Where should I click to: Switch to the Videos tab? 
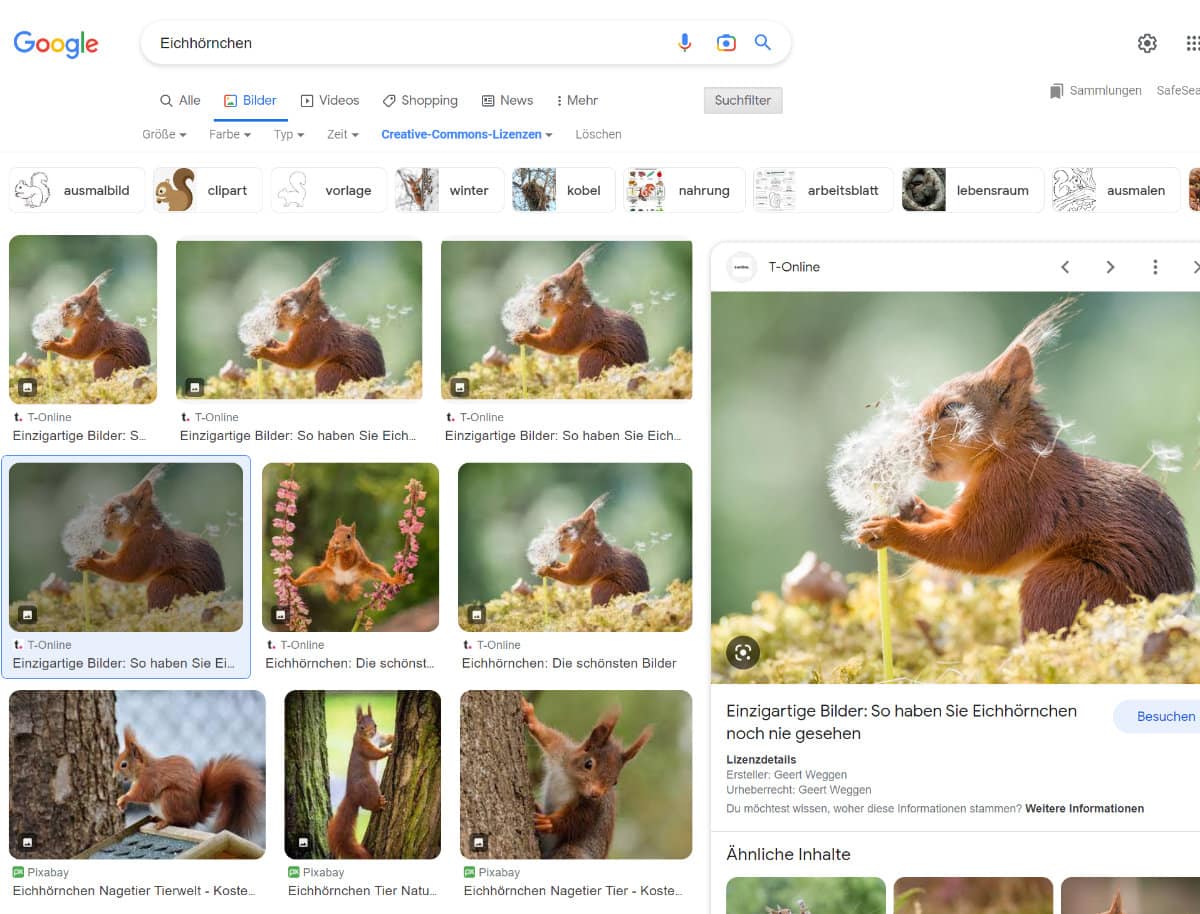tap(330, 100)
